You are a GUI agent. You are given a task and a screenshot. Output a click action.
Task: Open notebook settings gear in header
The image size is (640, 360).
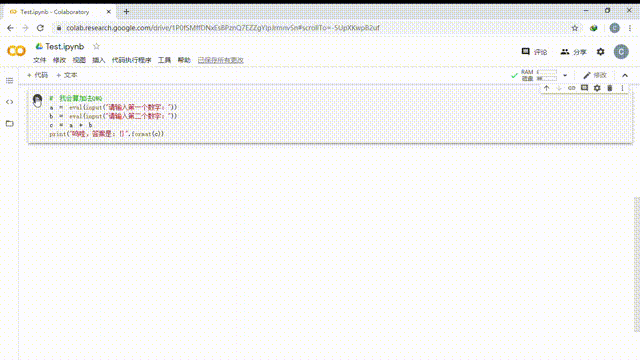[x=600, y=52]
